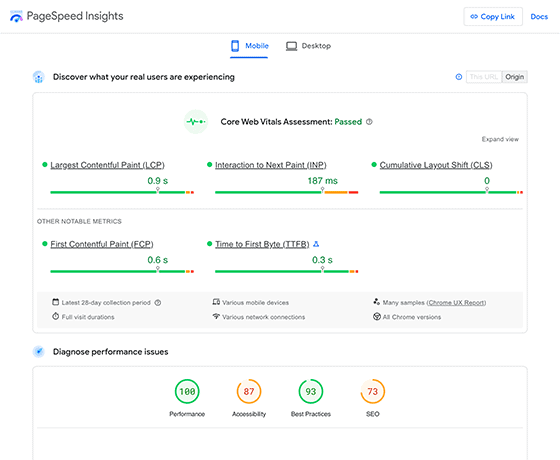The height and width of the screenshot is (460, 560).
Task: Click the 187 ms INP distribution bar
Action: click(x=286, y=192)
